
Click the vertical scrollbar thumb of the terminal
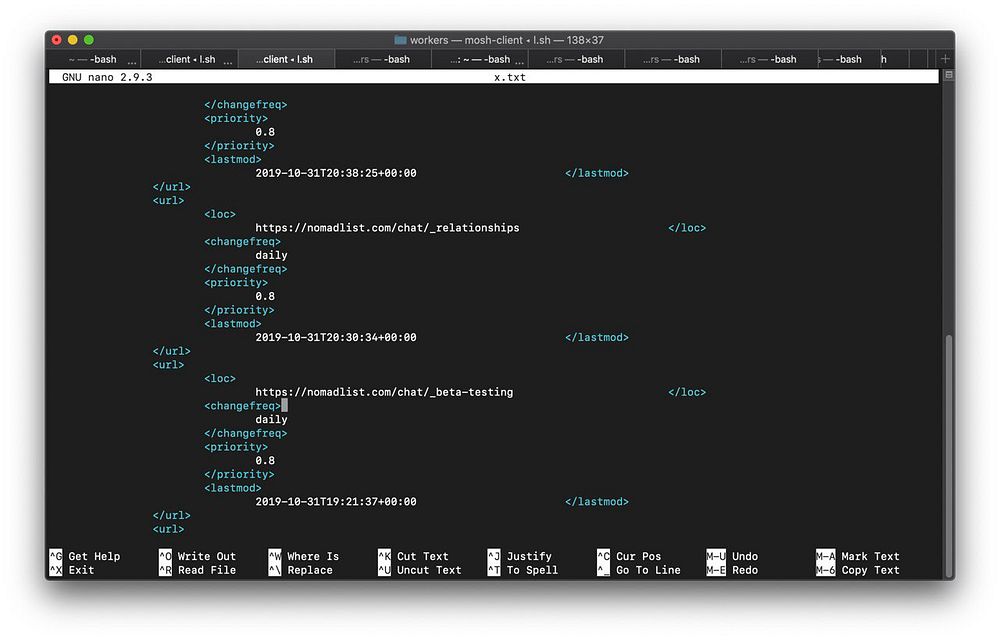click(948, 456)
